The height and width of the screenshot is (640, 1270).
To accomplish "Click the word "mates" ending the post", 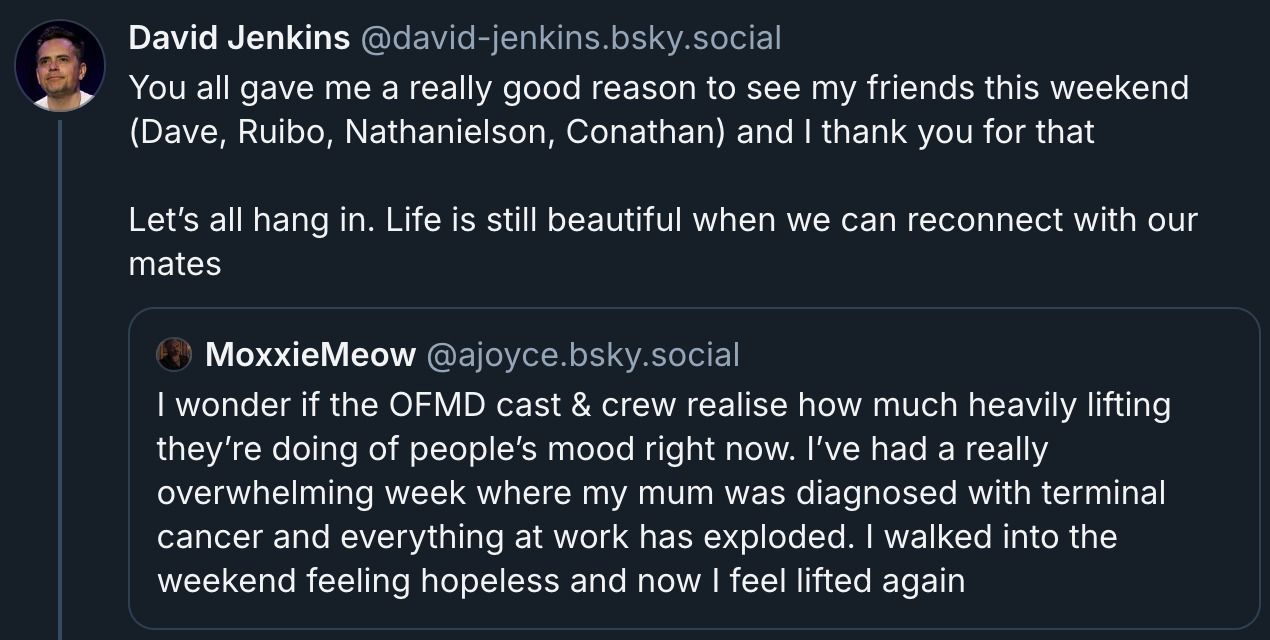I will [175, 264].
